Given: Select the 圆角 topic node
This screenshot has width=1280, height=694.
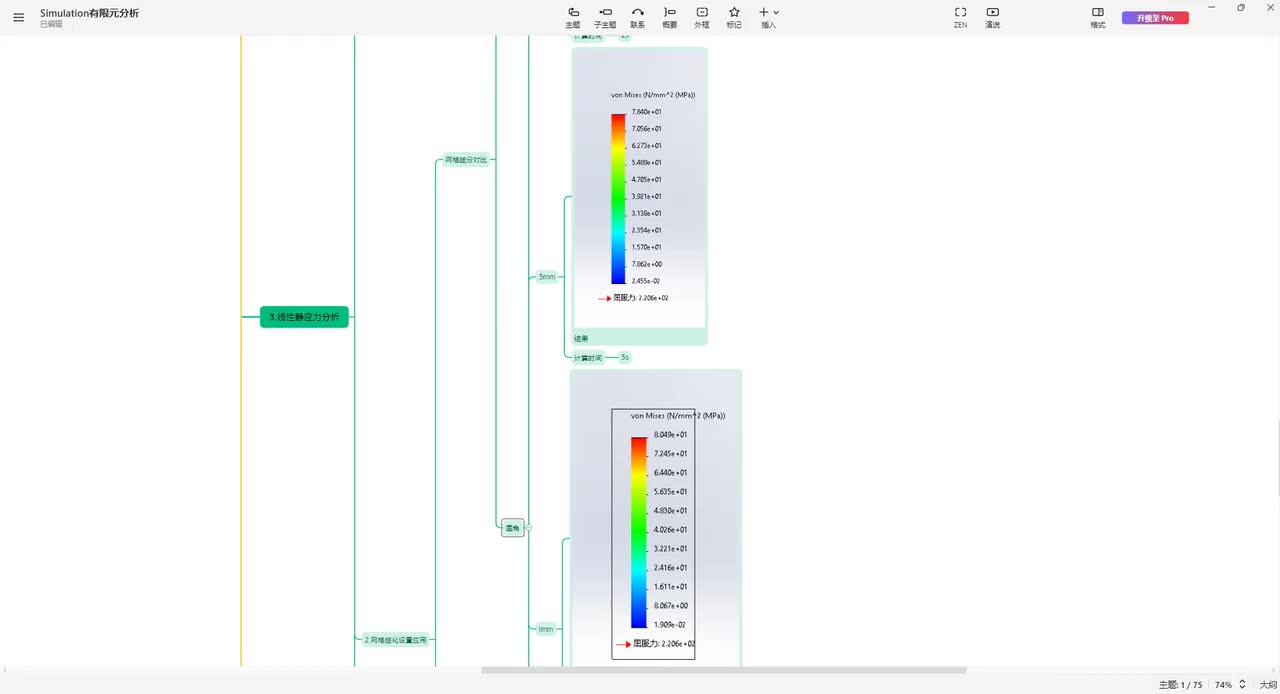Looking at the screenshot, I should tap(513, 528).
